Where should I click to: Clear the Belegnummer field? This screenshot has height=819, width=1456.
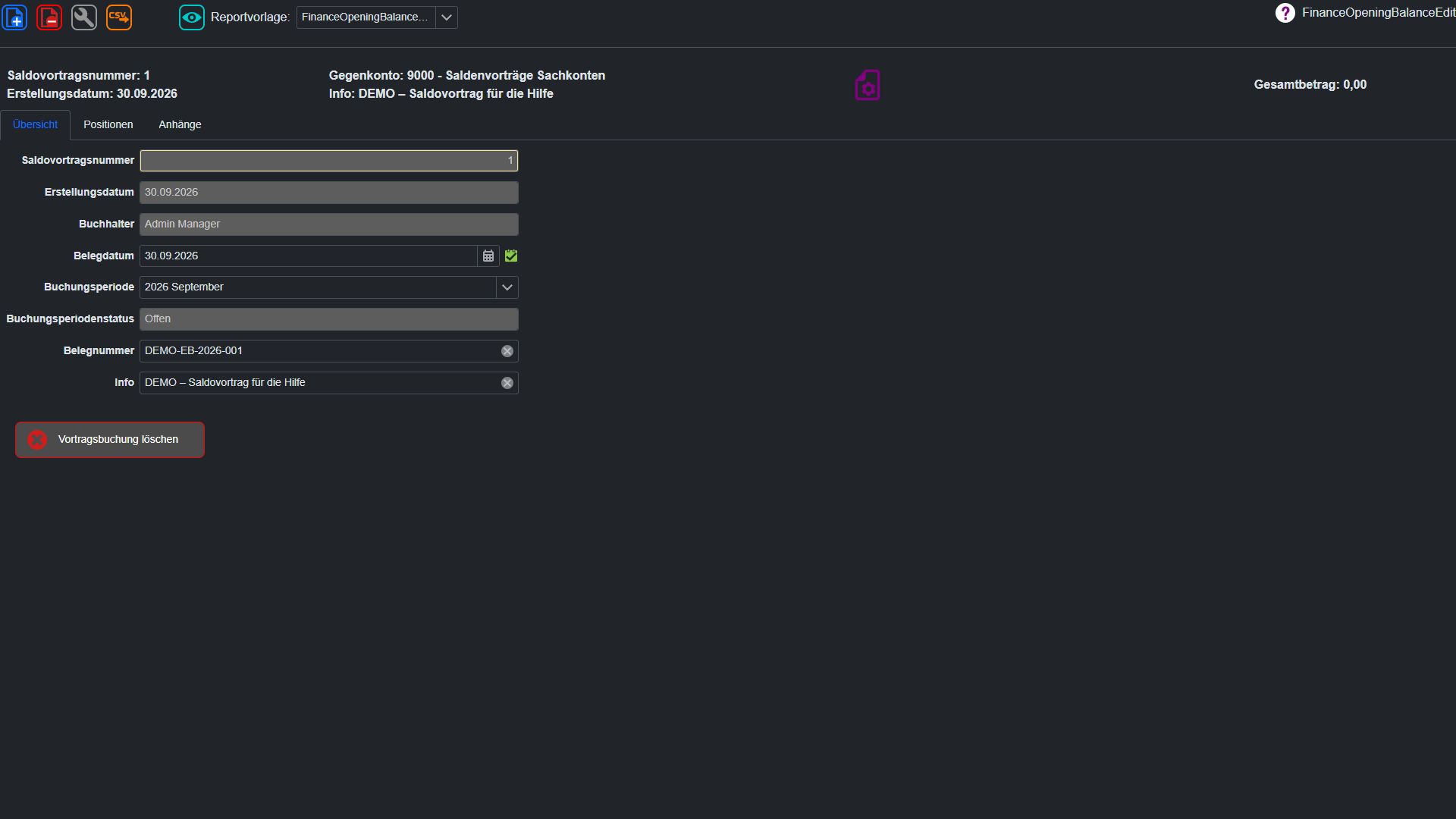tap(507, 351)
